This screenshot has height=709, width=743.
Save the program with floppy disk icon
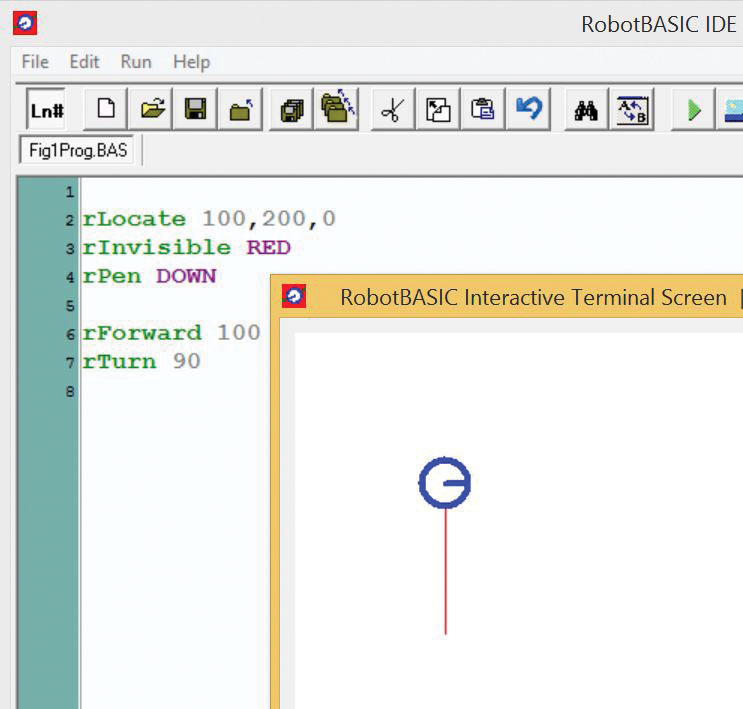coord(195,109)
